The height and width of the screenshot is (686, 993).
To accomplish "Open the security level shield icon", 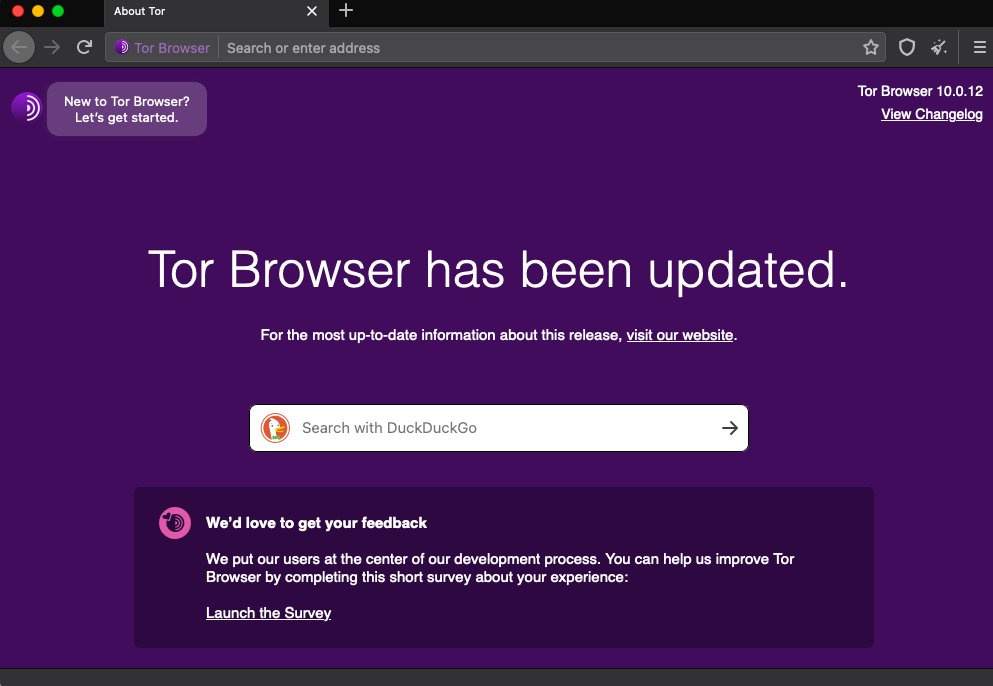I will point(907,48).
